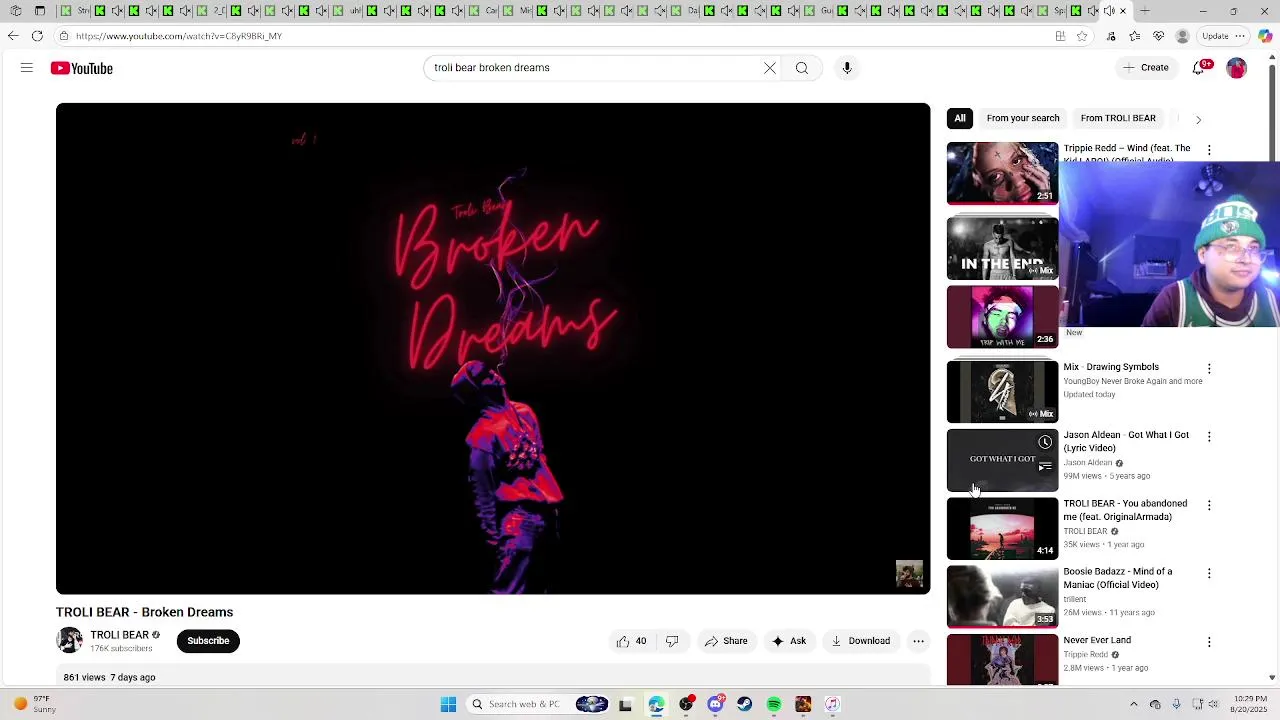Viewport: 1280px width, 720px height.
Task: Select the From TROLI BEAR chip
Action: coord(1118,118)
